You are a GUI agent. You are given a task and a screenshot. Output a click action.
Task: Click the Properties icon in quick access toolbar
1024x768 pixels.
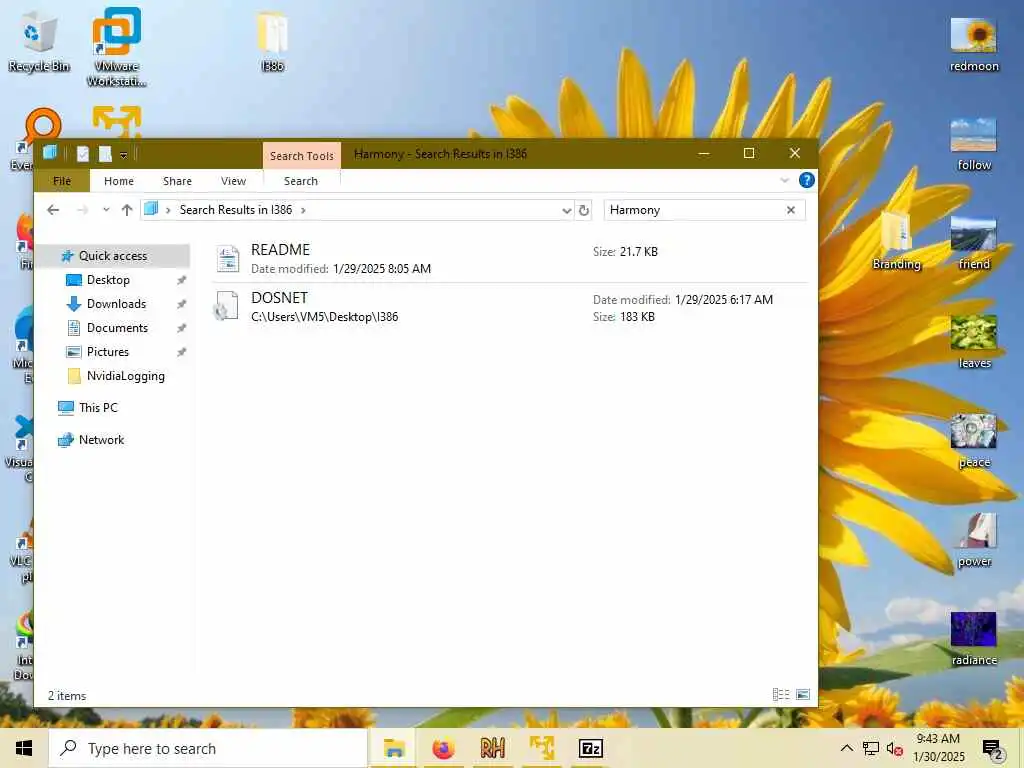(x=83, y=153)
